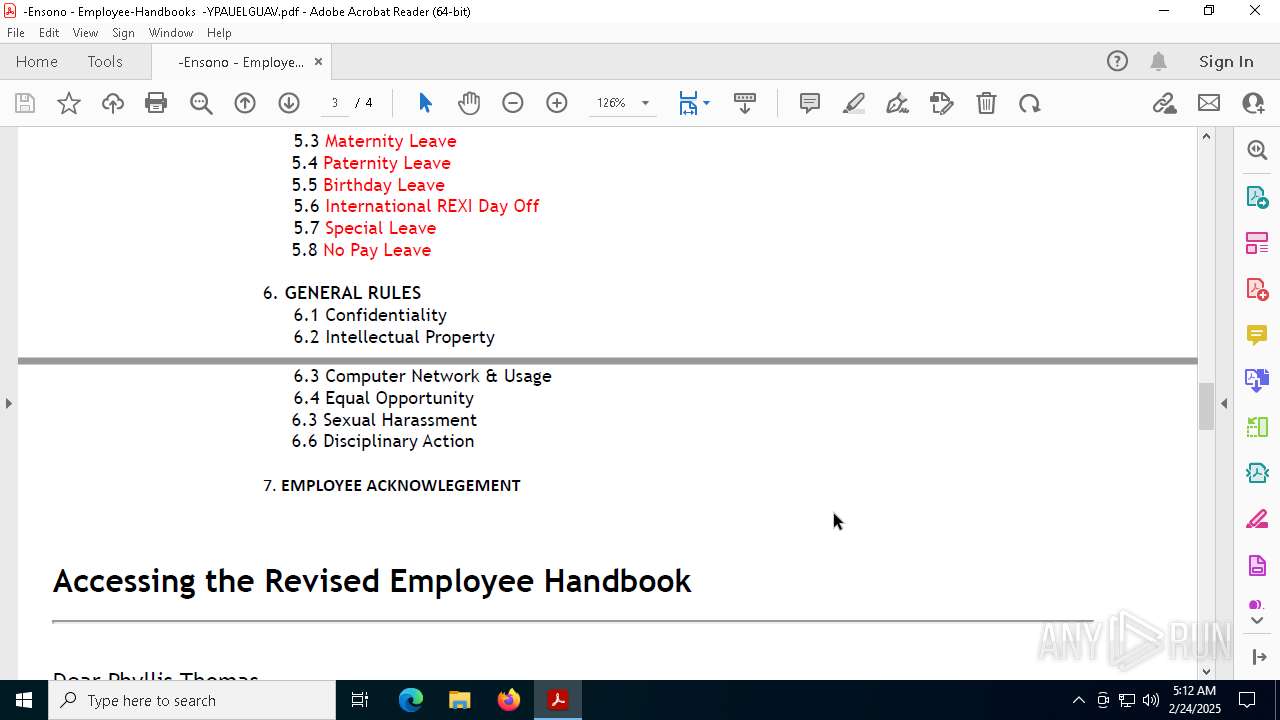The height and width of the screenshot is (720, 1280).
Task: Switch to the Home tab
Action: pos(37,62)
